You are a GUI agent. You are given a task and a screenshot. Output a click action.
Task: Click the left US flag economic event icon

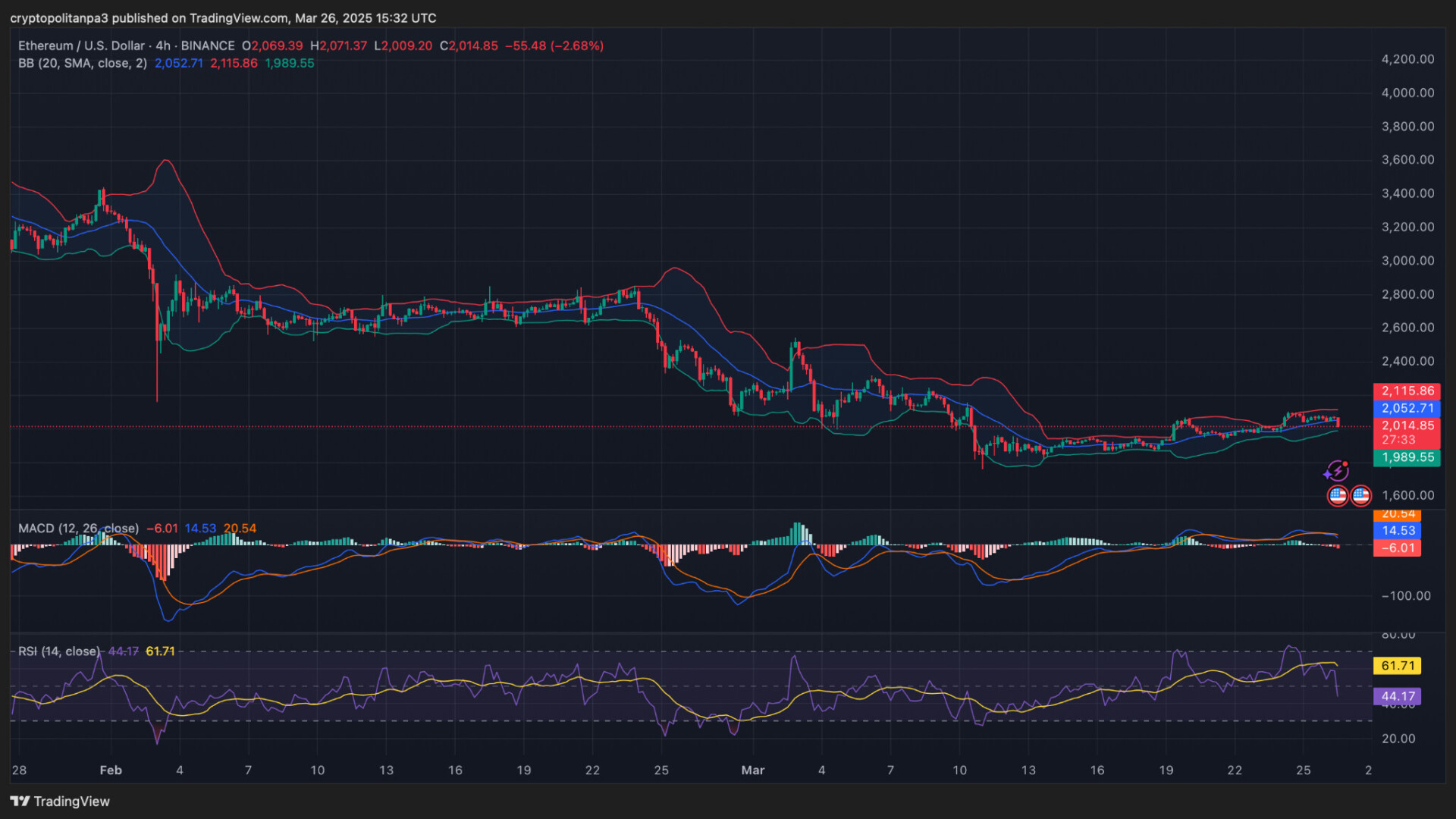(1338, 496)
